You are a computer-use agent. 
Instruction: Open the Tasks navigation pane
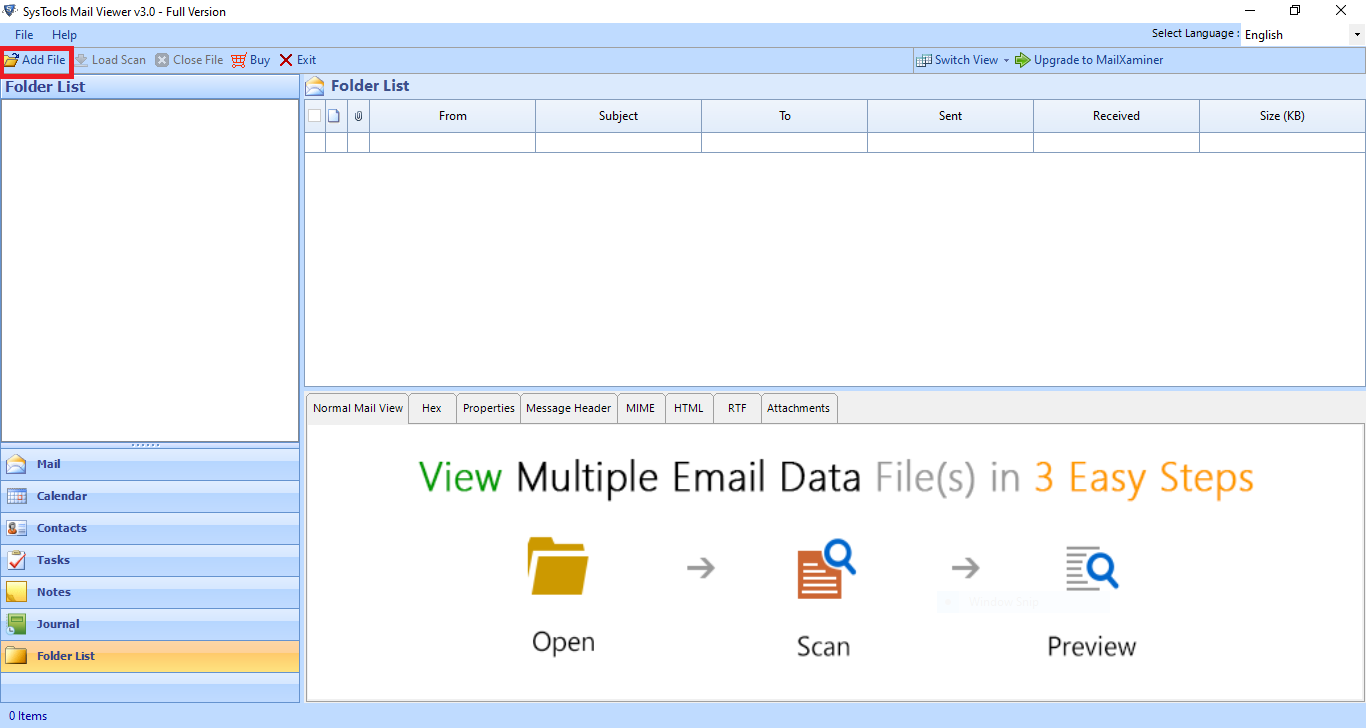coord(150,560)
